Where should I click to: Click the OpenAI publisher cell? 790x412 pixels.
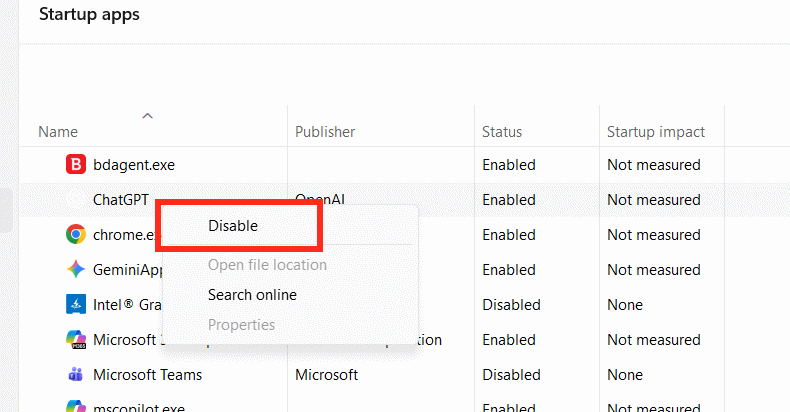coord(320,199)
